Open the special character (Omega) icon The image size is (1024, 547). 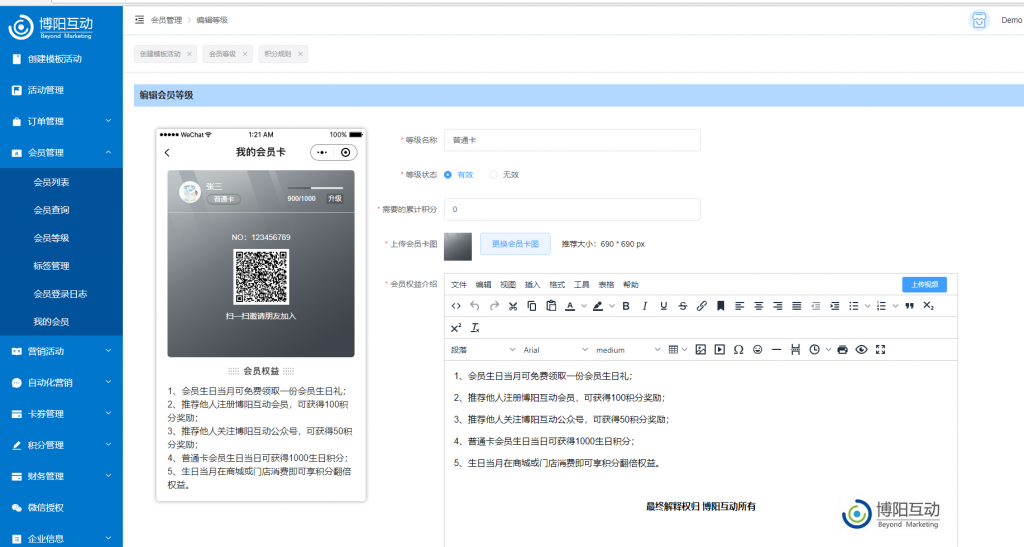click(738, 349)
